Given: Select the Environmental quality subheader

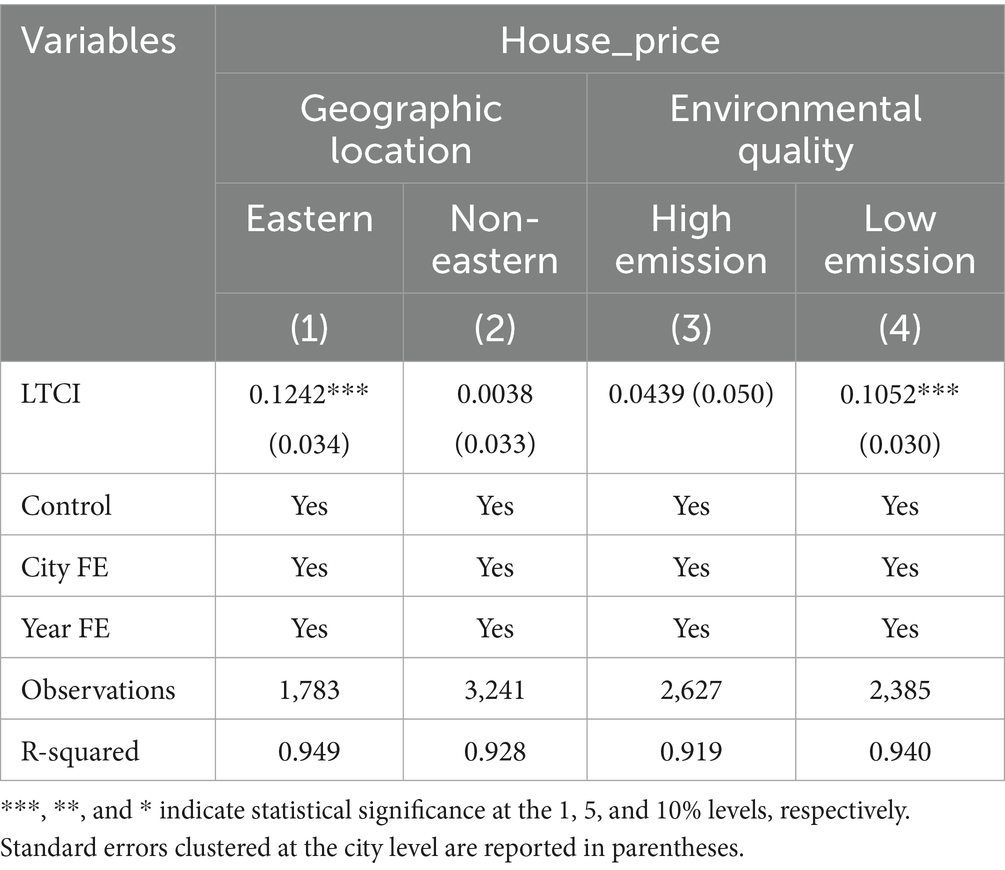Looking at the screenshot, I should 795,129.
